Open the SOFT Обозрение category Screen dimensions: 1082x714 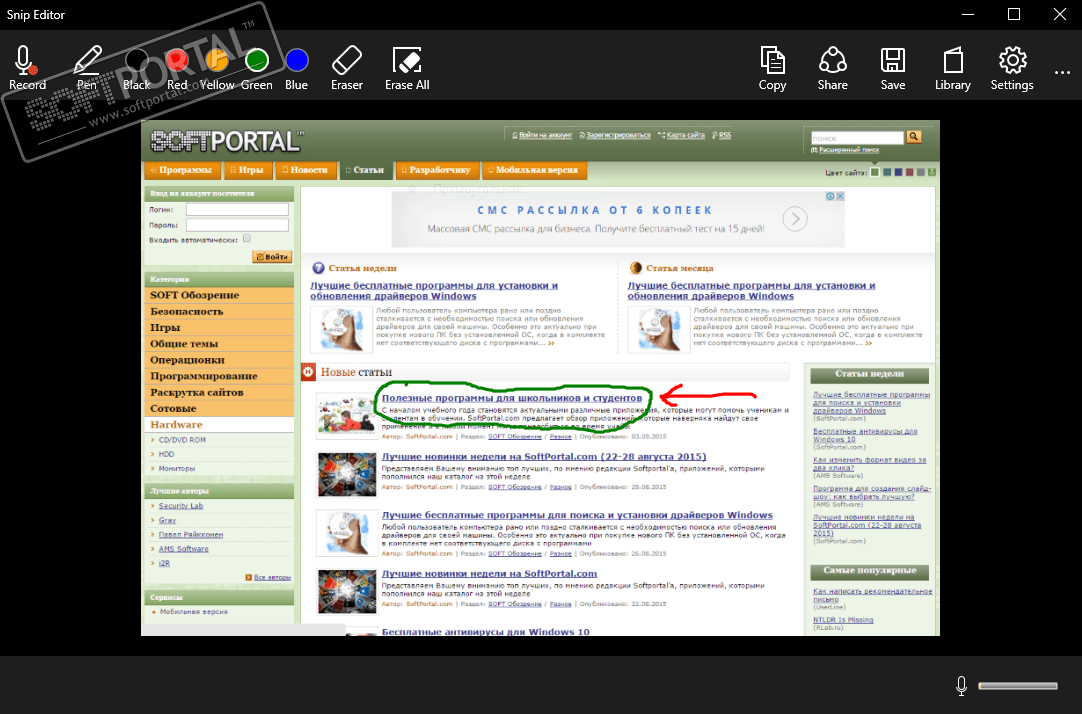tap(219, 295)
